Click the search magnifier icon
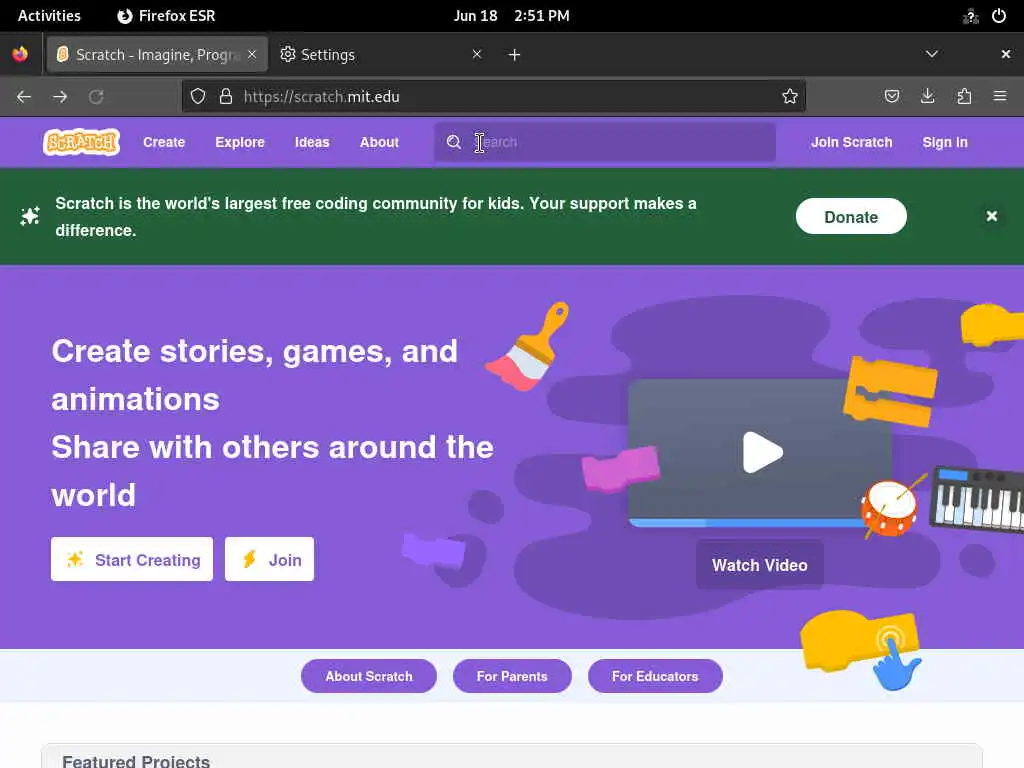The image size is (1024, 768). pos(453,142)
